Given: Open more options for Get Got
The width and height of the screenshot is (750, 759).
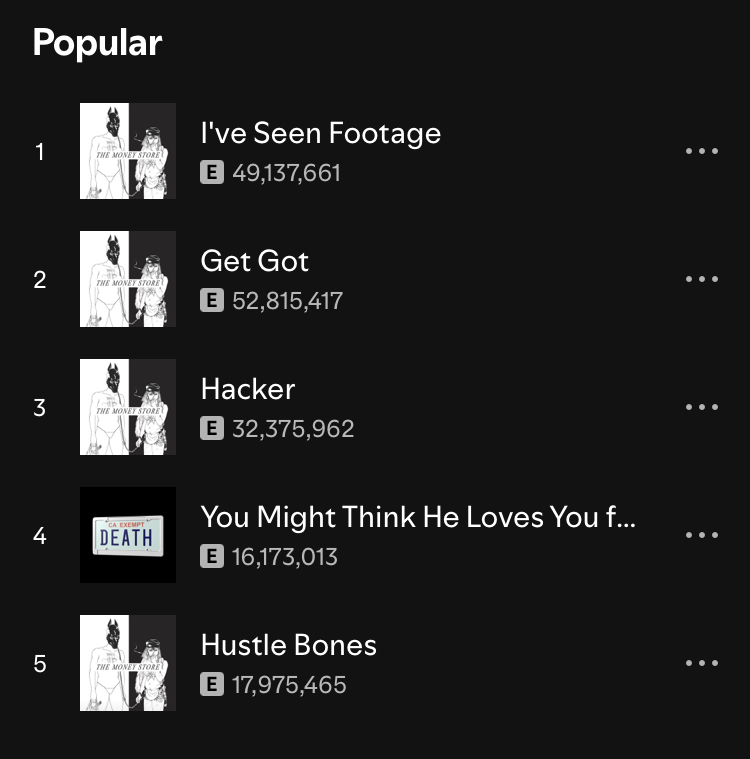Looking at the screenshot, I should 702,279.
